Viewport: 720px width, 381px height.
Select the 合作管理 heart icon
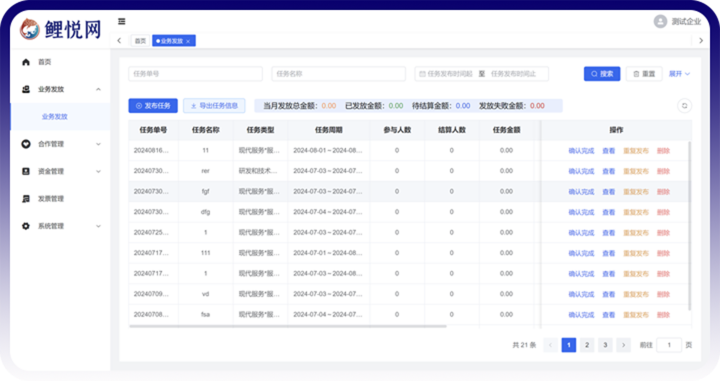point(26,144)
